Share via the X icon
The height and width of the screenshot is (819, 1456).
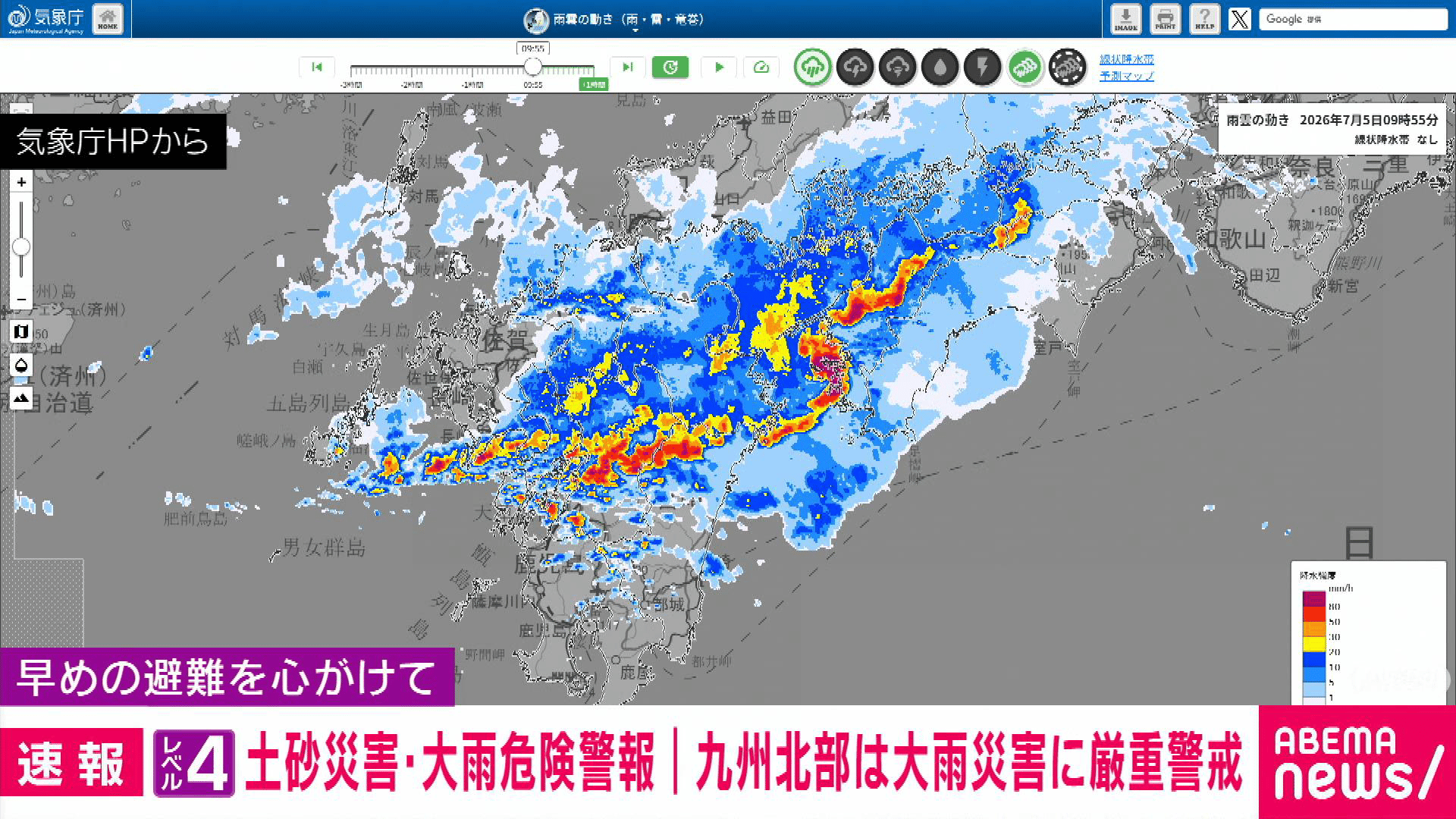[1240, 19]
